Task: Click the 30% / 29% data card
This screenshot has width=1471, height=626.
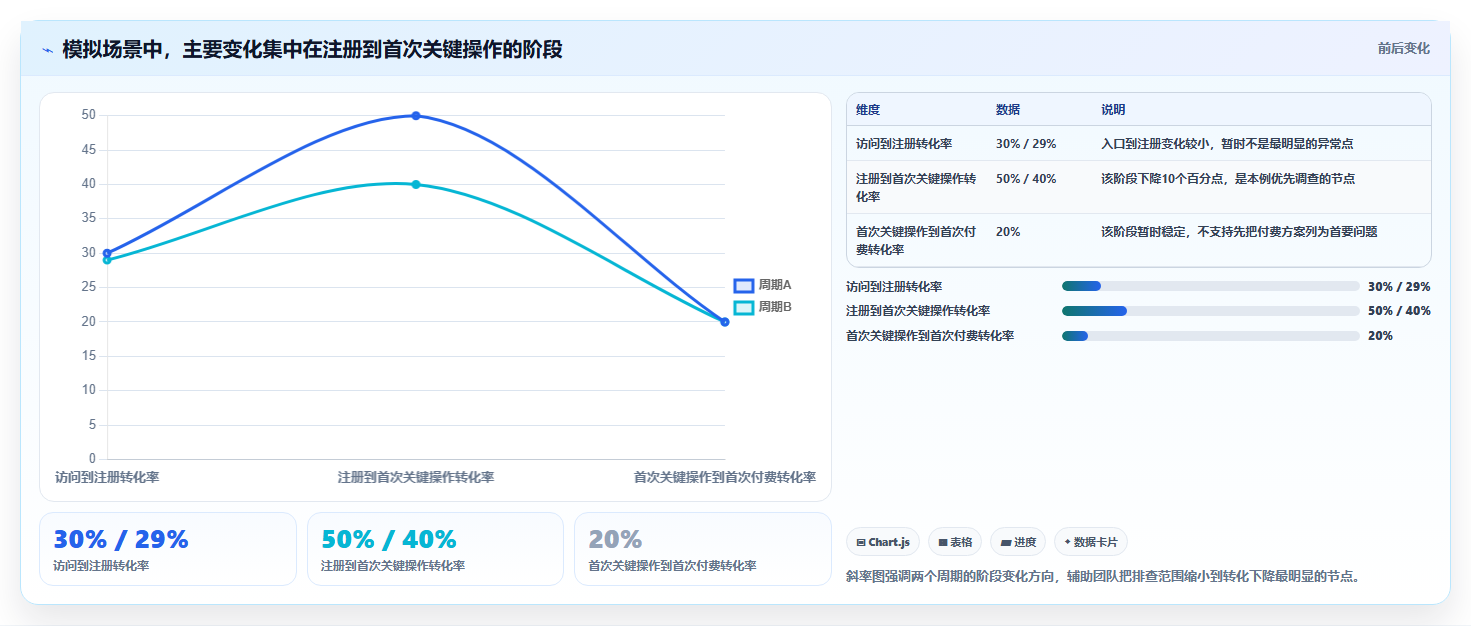Action: [168, 549]
